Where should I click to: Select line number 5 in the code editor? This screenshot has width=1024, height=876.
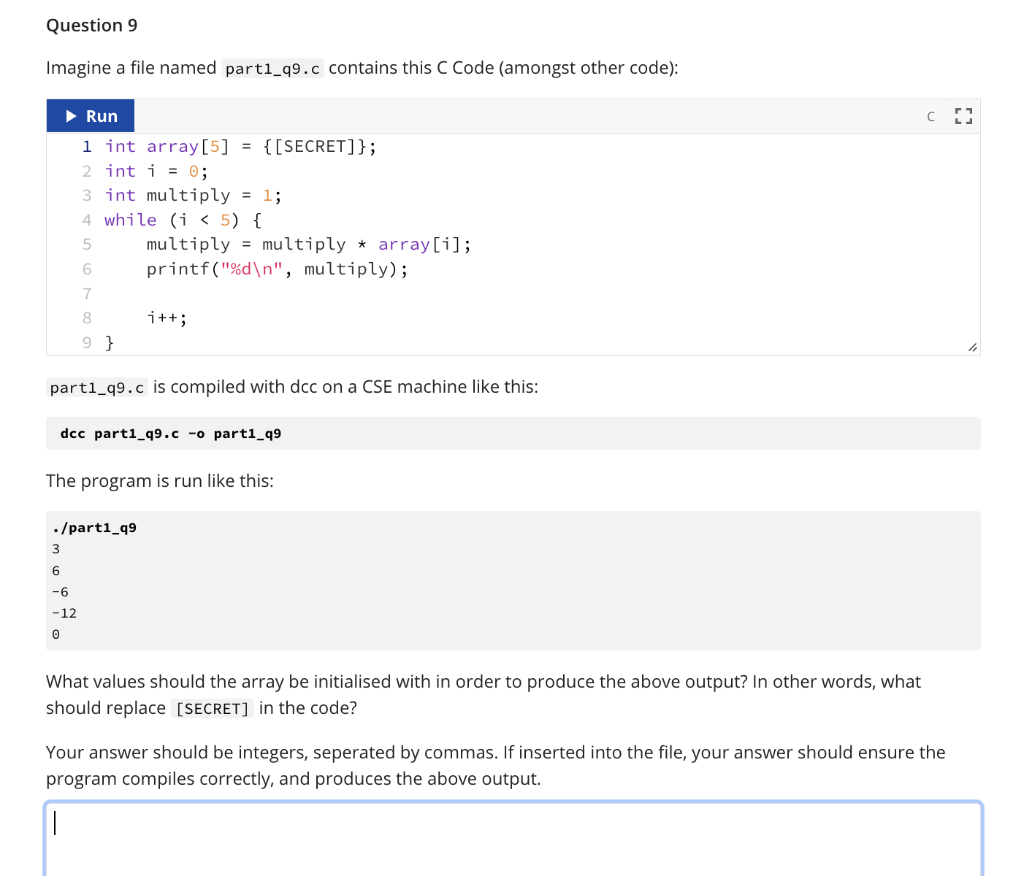click(87, 244)
